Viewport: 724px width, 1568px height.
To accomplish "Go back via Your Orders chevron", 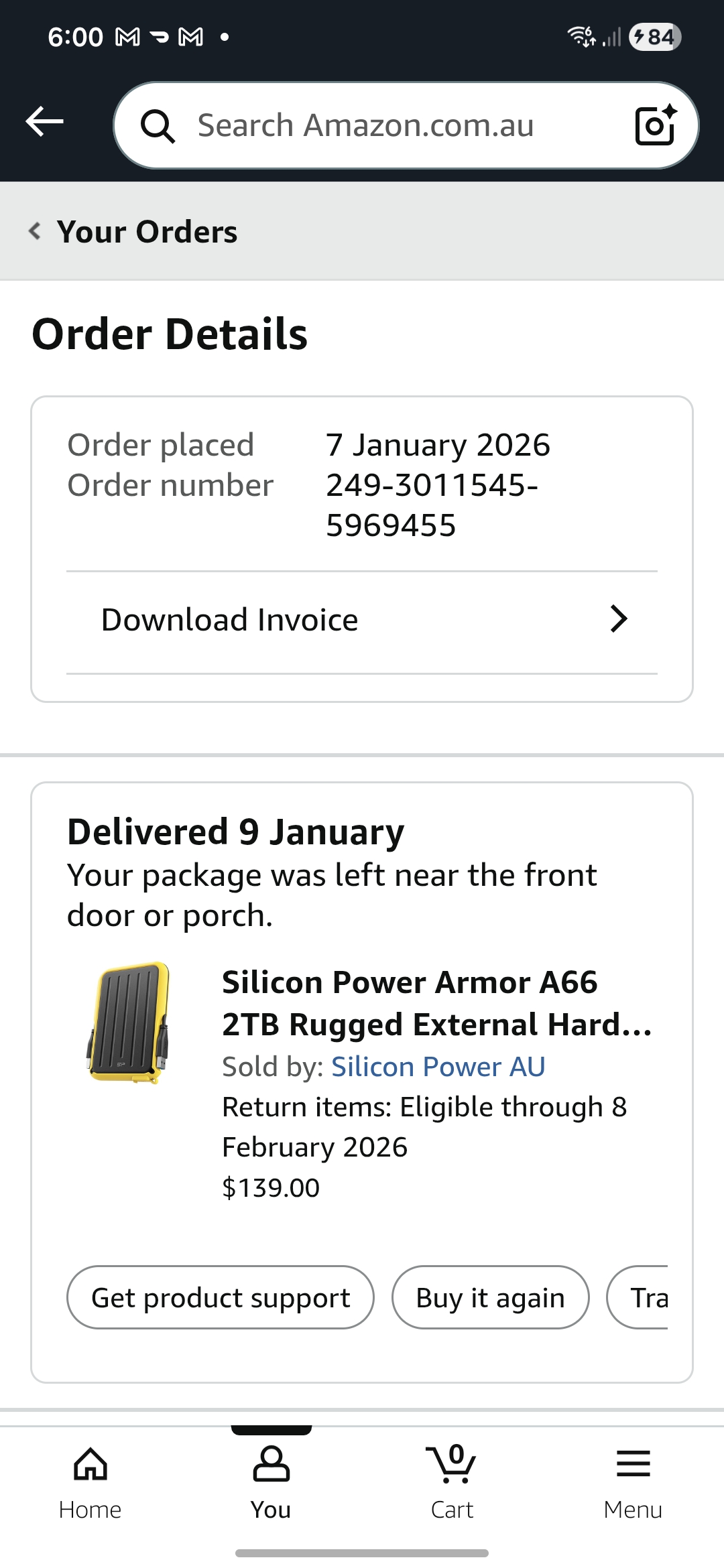I will click(35, 231).
